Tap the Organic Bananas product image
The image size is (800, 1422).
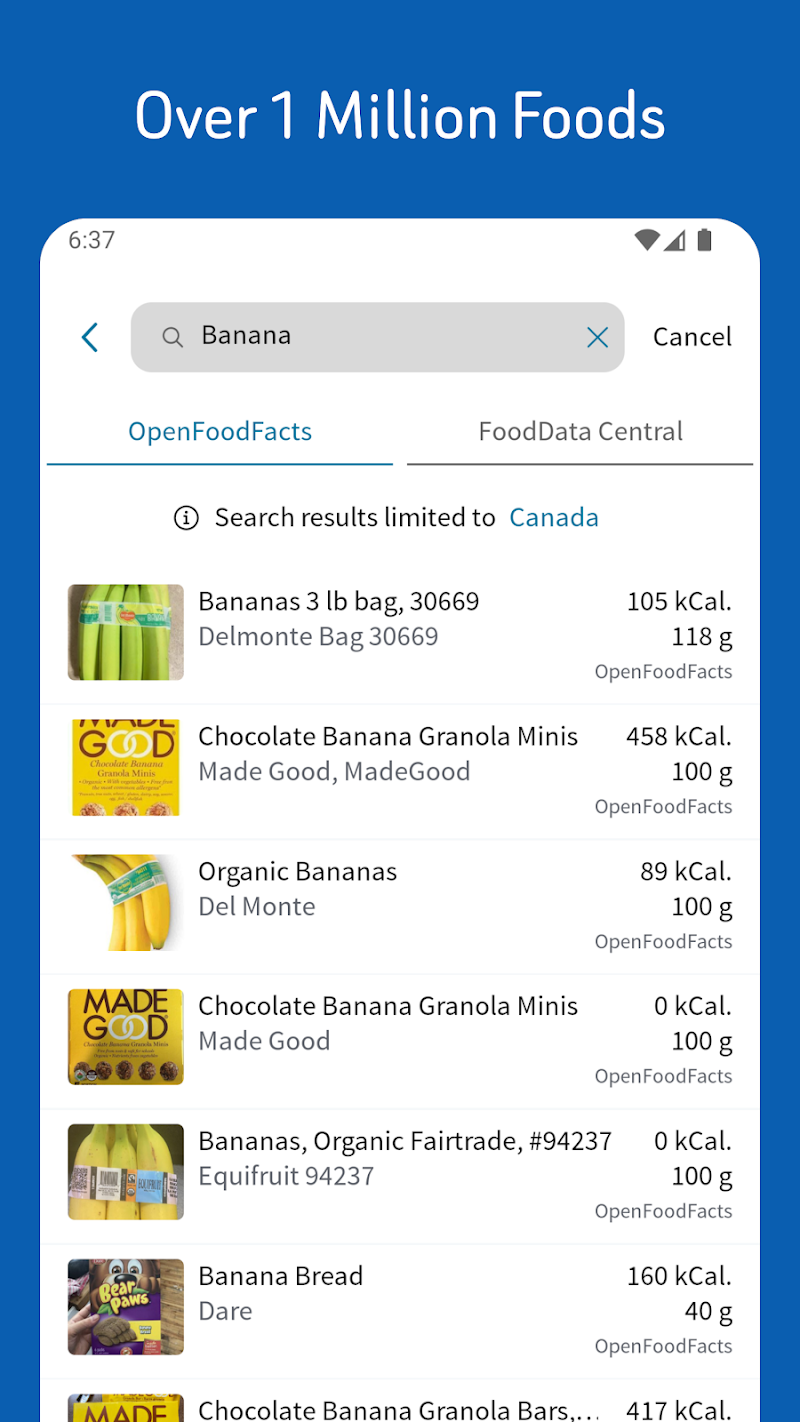point(126,902)
